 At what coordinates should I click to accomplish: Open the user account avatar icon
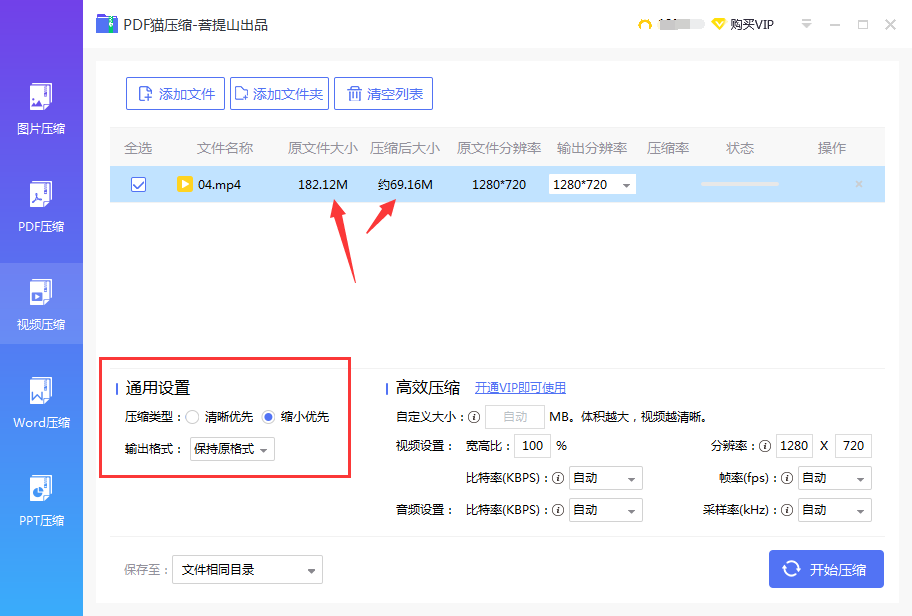(x=644, y=24)
